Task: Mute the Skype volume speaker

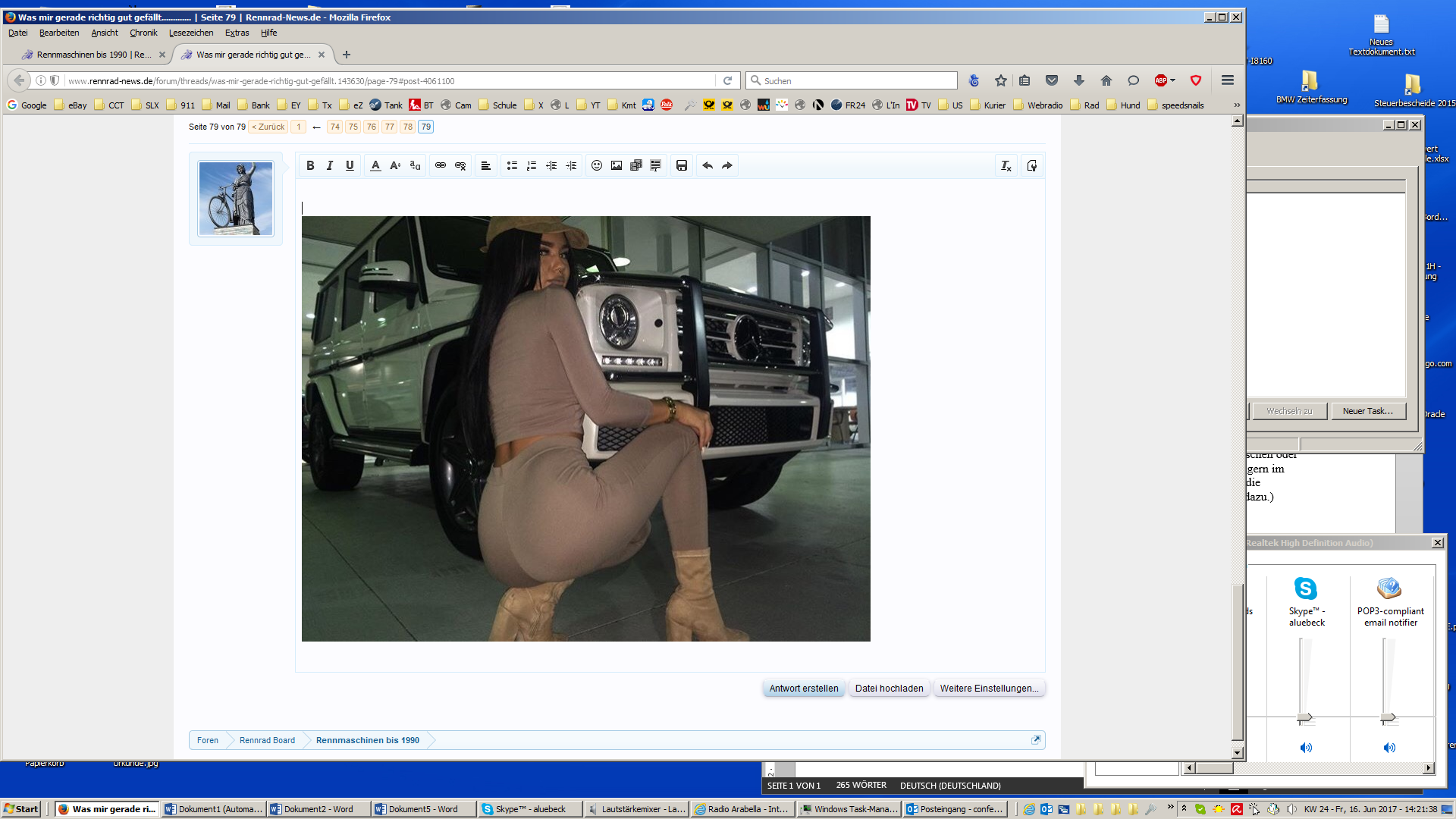Action: (1306, 748)
